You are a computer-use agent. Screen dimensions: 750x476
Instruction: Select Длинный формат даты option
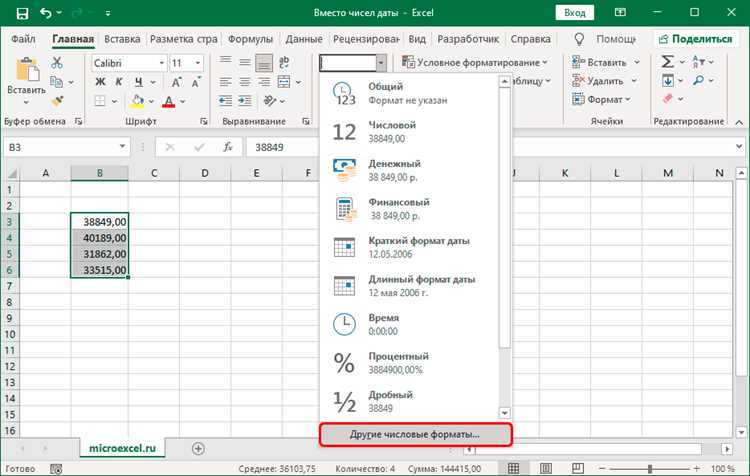(x=409, y=286)
